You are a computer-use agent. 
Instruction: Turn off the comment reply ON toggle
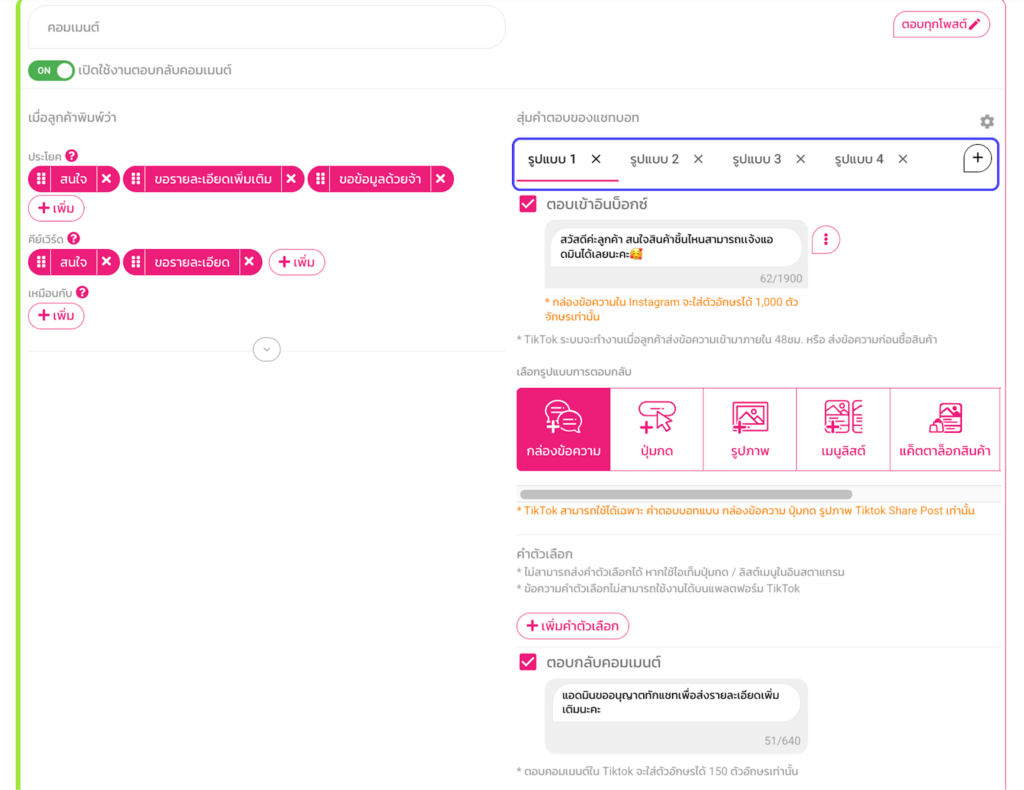click(x=52, y=71)
